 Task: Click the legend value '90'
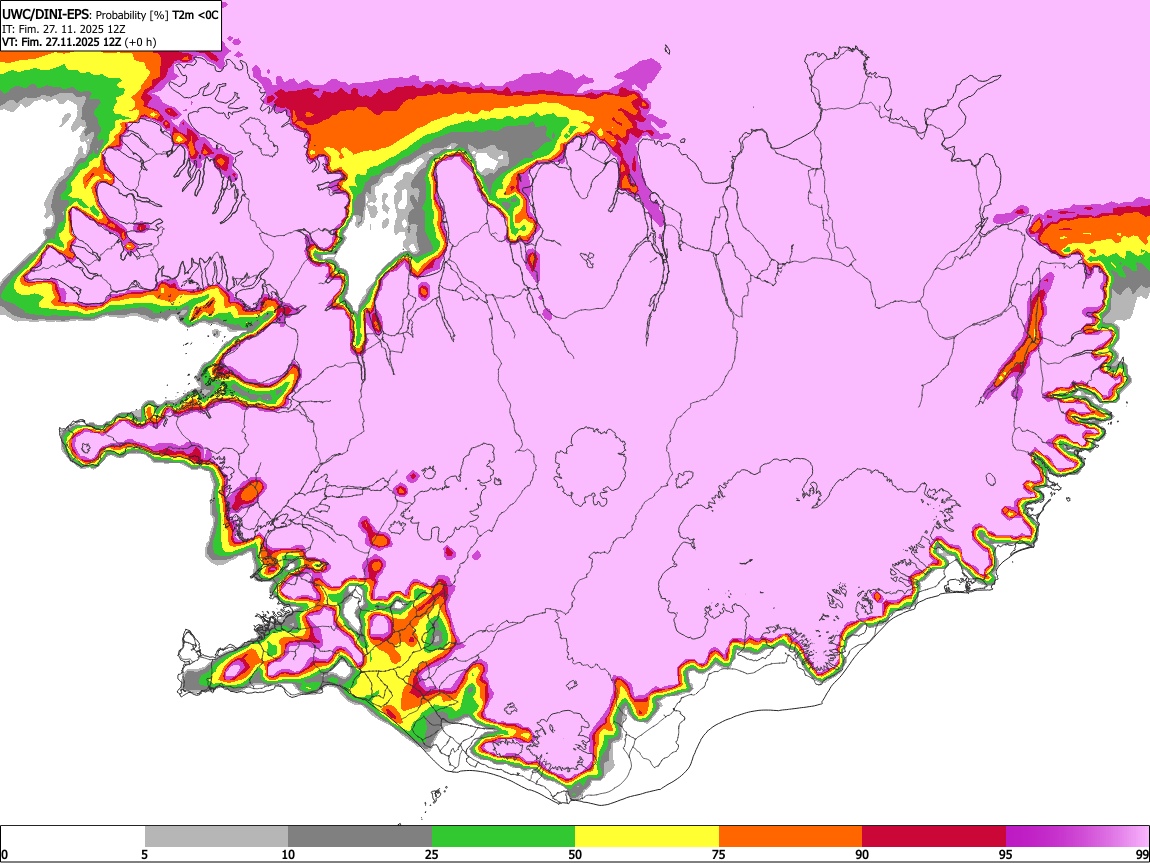pos(862,854)
